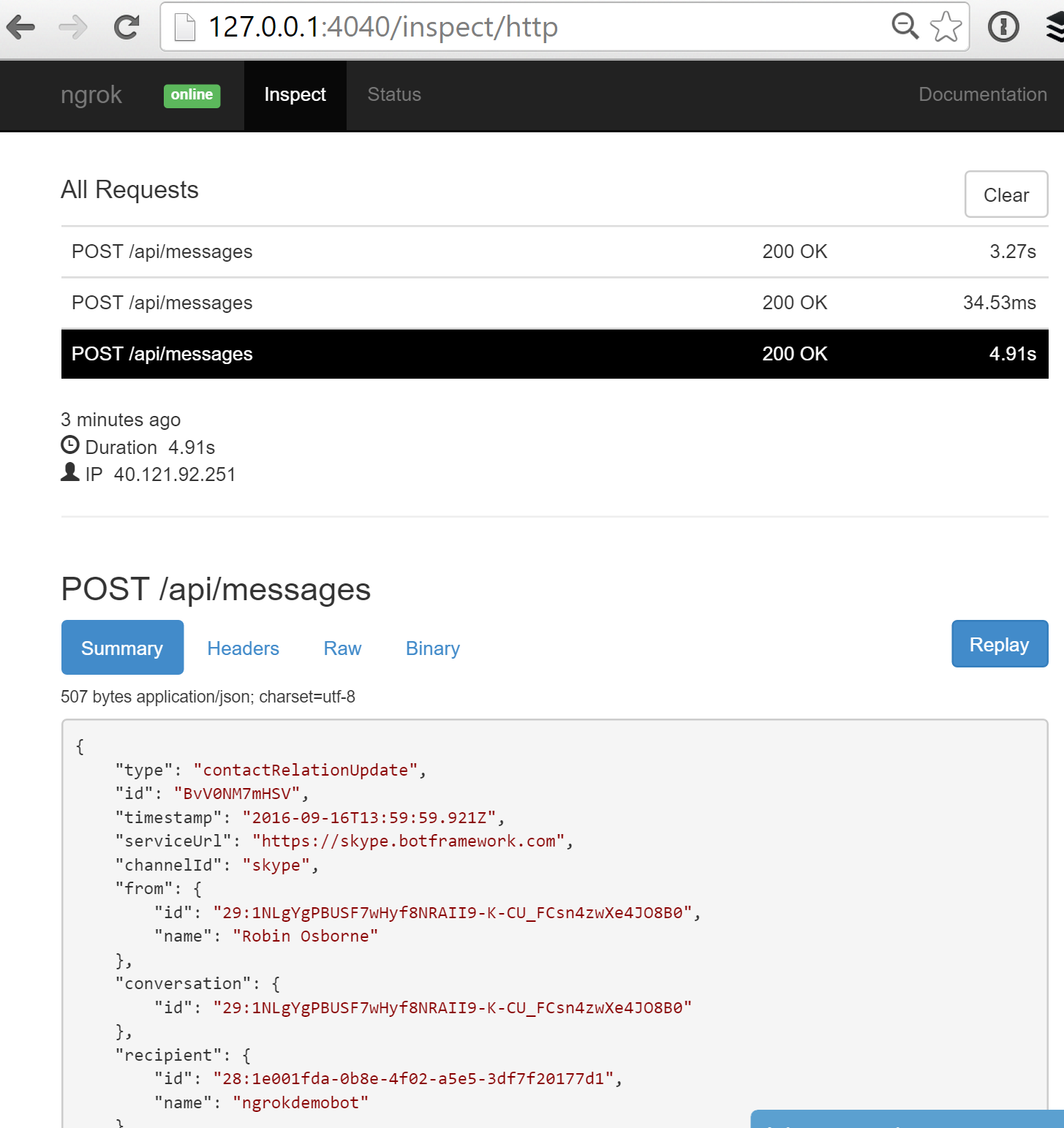Click the "BvV0NM7mHSV" id value

[x=237, y=794]
